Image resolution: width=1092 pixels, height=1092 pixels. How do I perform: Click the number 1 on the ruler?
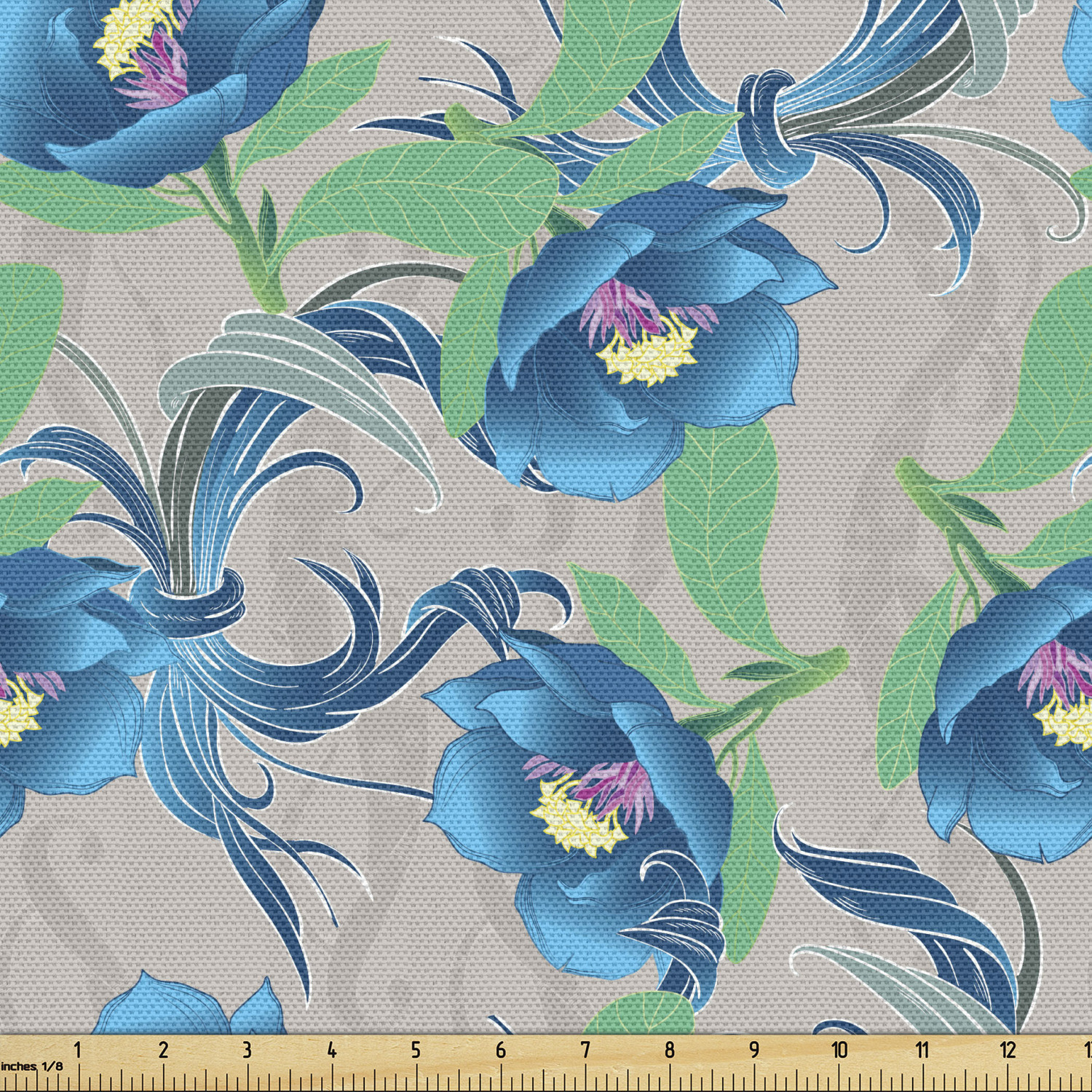point(77,1050)
